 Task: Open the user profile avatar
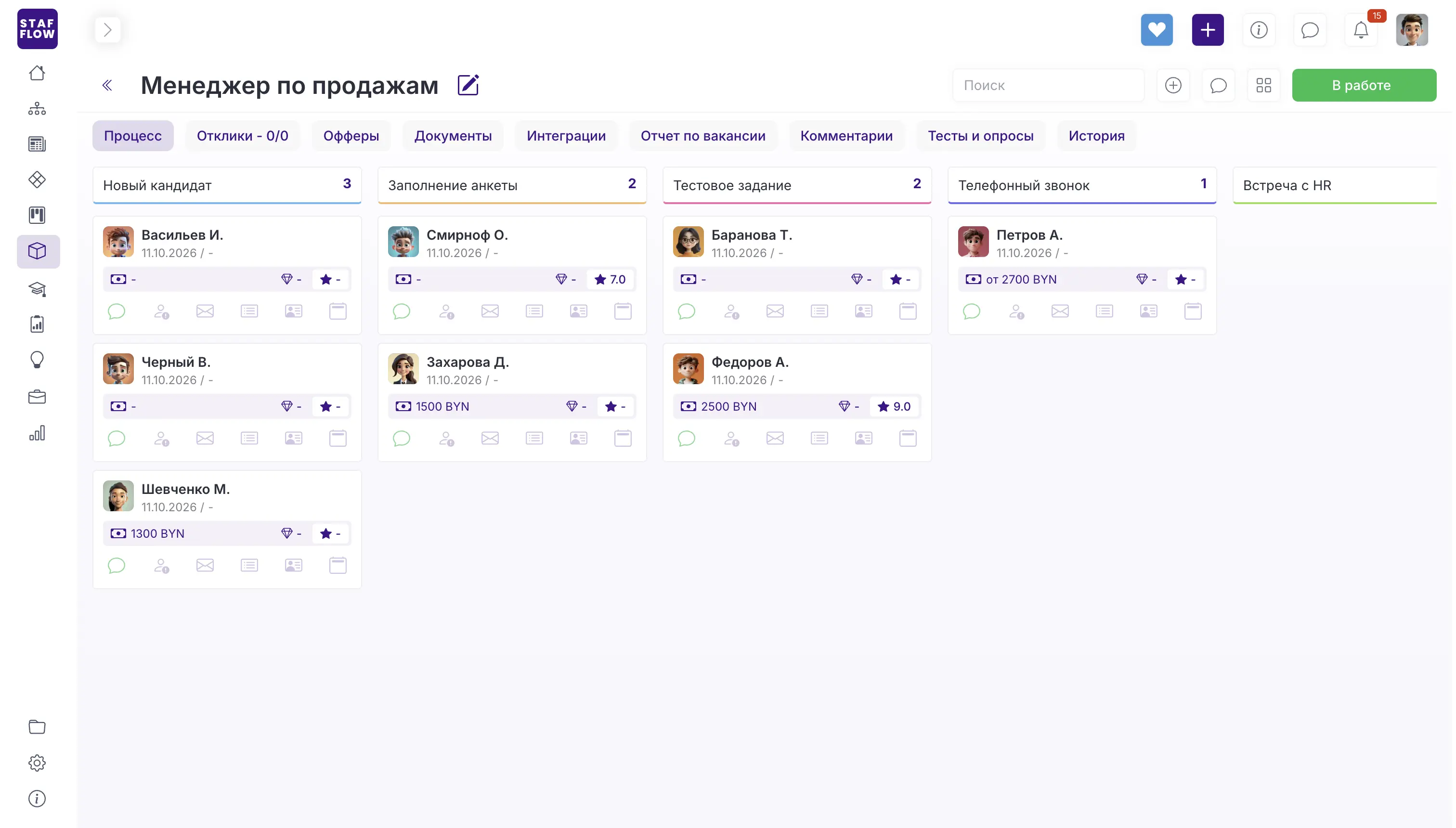tap(1412, 29)
